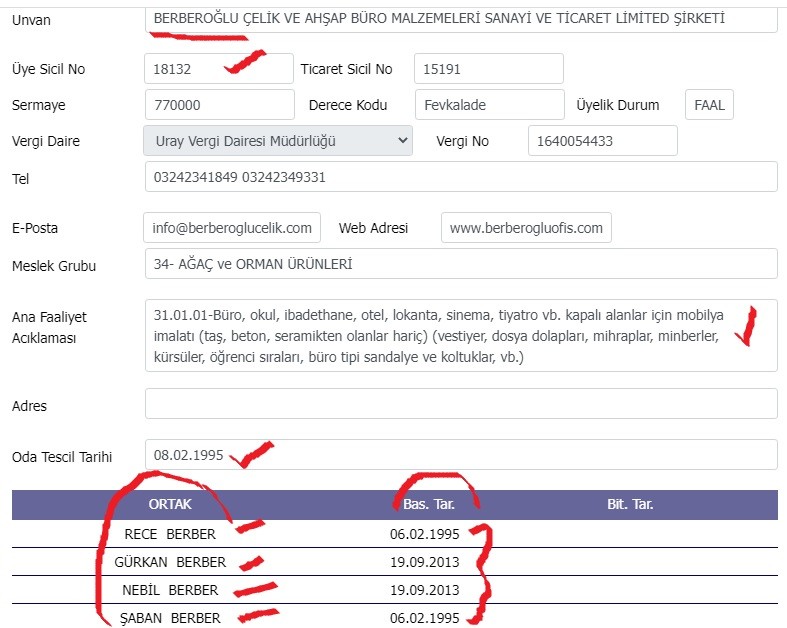This screenshot has width=787, height=628.
Task: Click the Üyelik Durum FAAL field
Action: (x=709, y=105)
